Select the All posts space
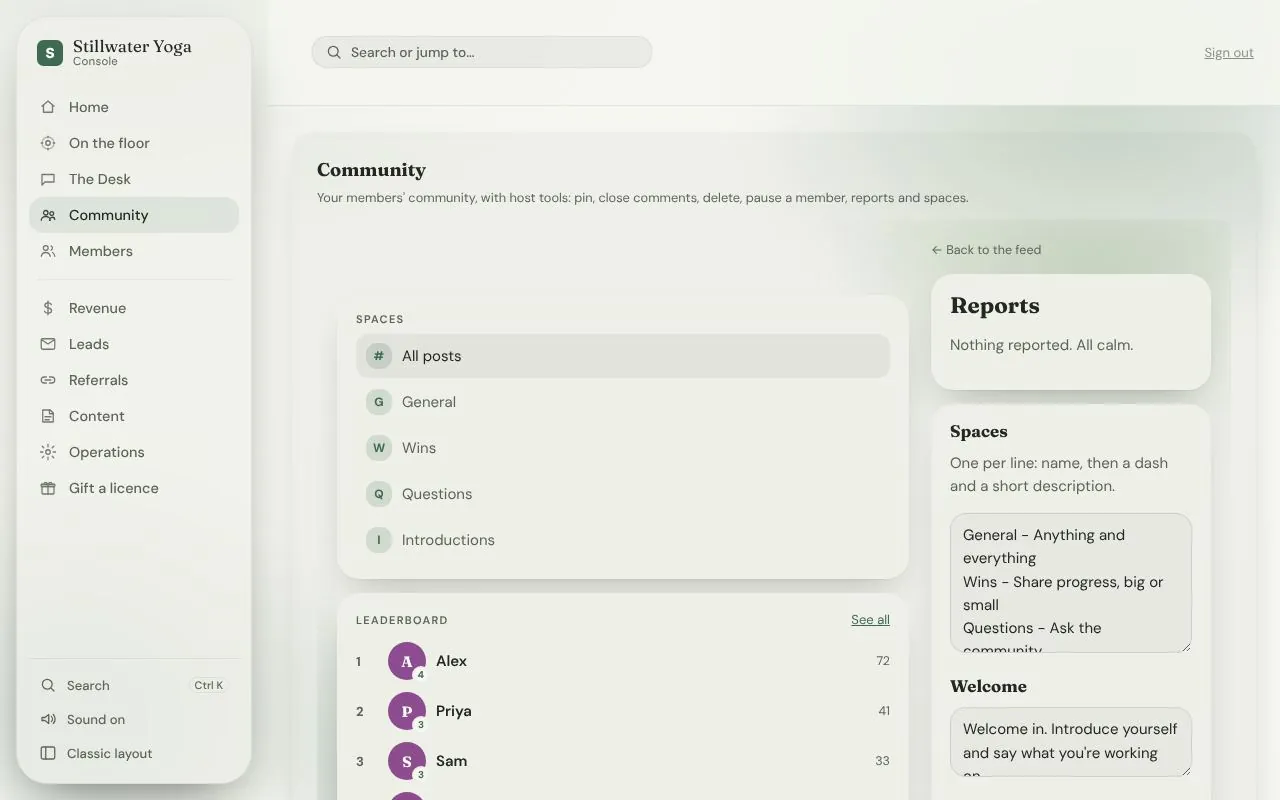This screenshot has height=800, width=1280. tap(623, 356)
